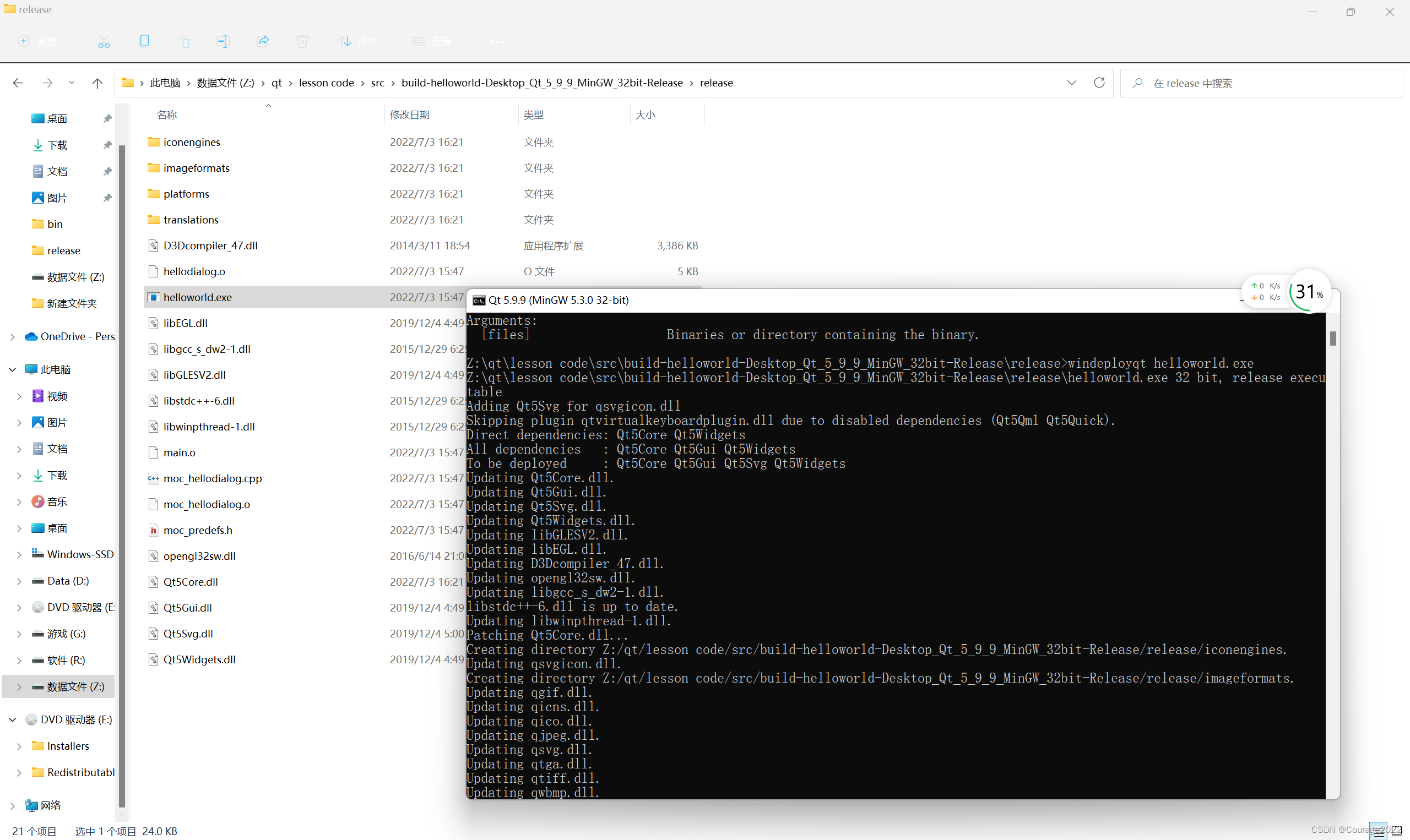Image resolution: width=1410 pixels, height=840 pixels.
Task: Click 'lesson code' in breadcrumb path
Action: (x=326, y=83)
